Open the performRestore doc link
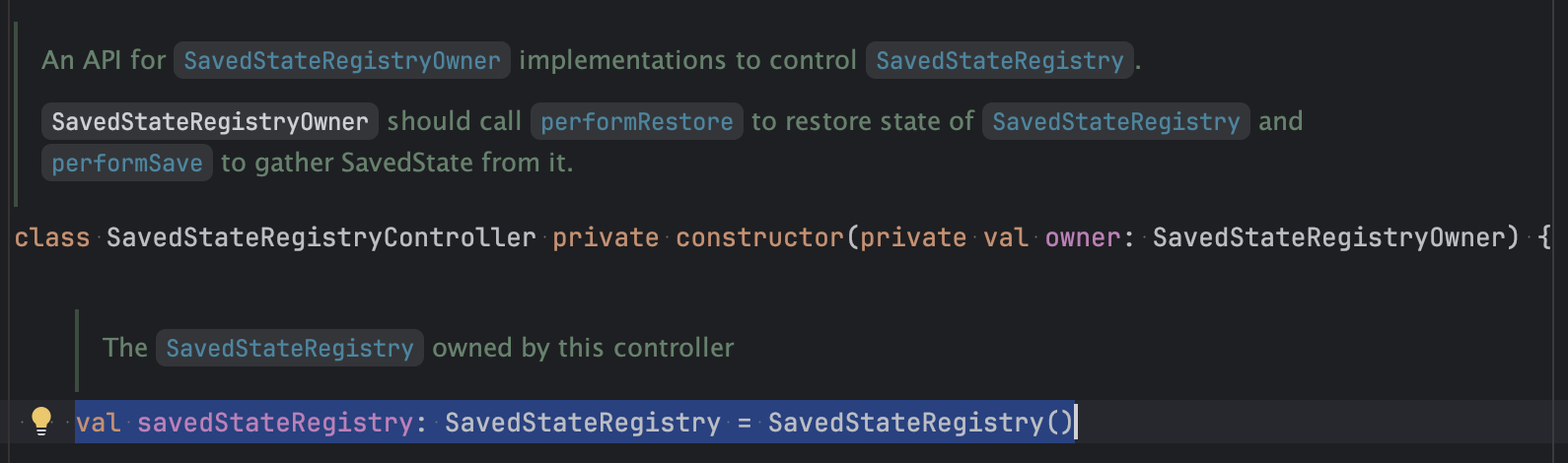This screenshot has width=1568, height=463. (637, 121)
